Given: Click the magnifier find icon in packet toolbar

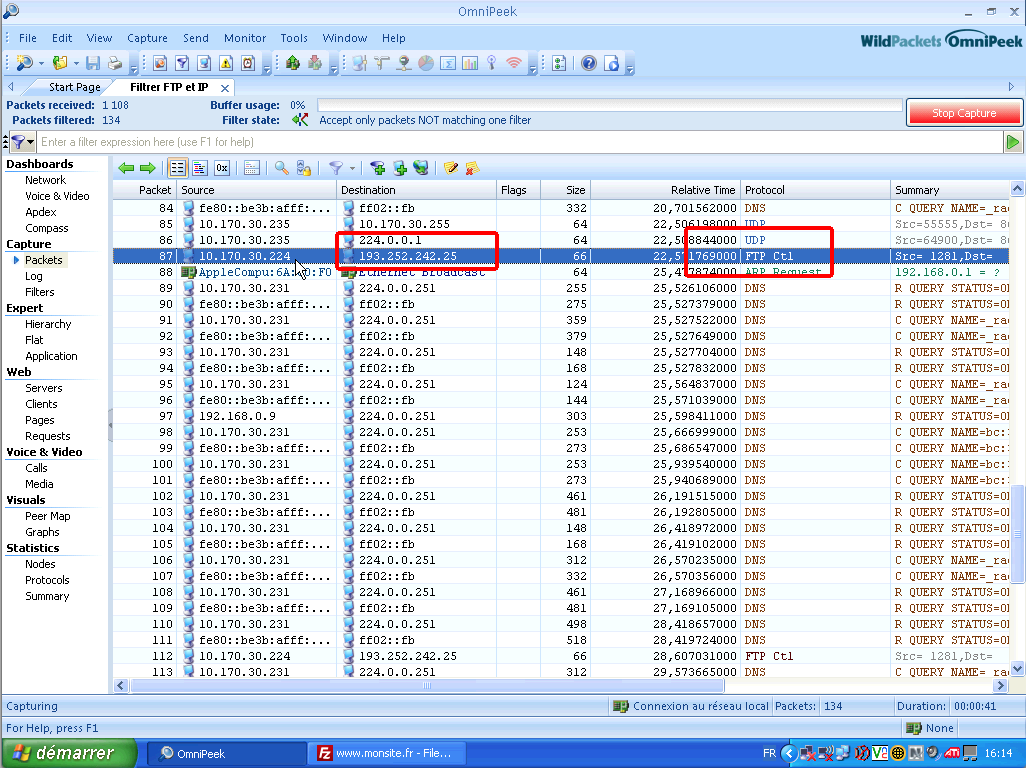Looking at the screenshot, I should 281,168.
